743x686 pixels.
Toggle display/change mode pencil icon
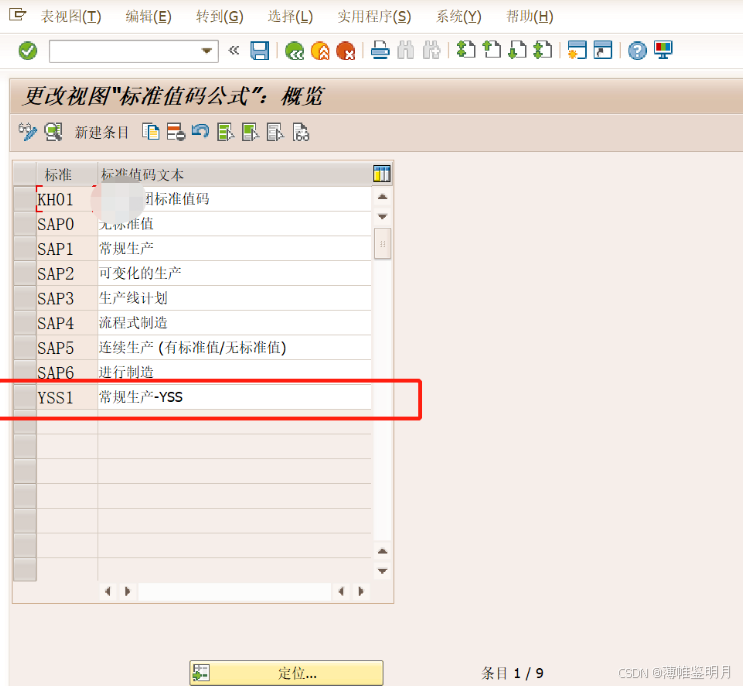click(x=27, y=132)
